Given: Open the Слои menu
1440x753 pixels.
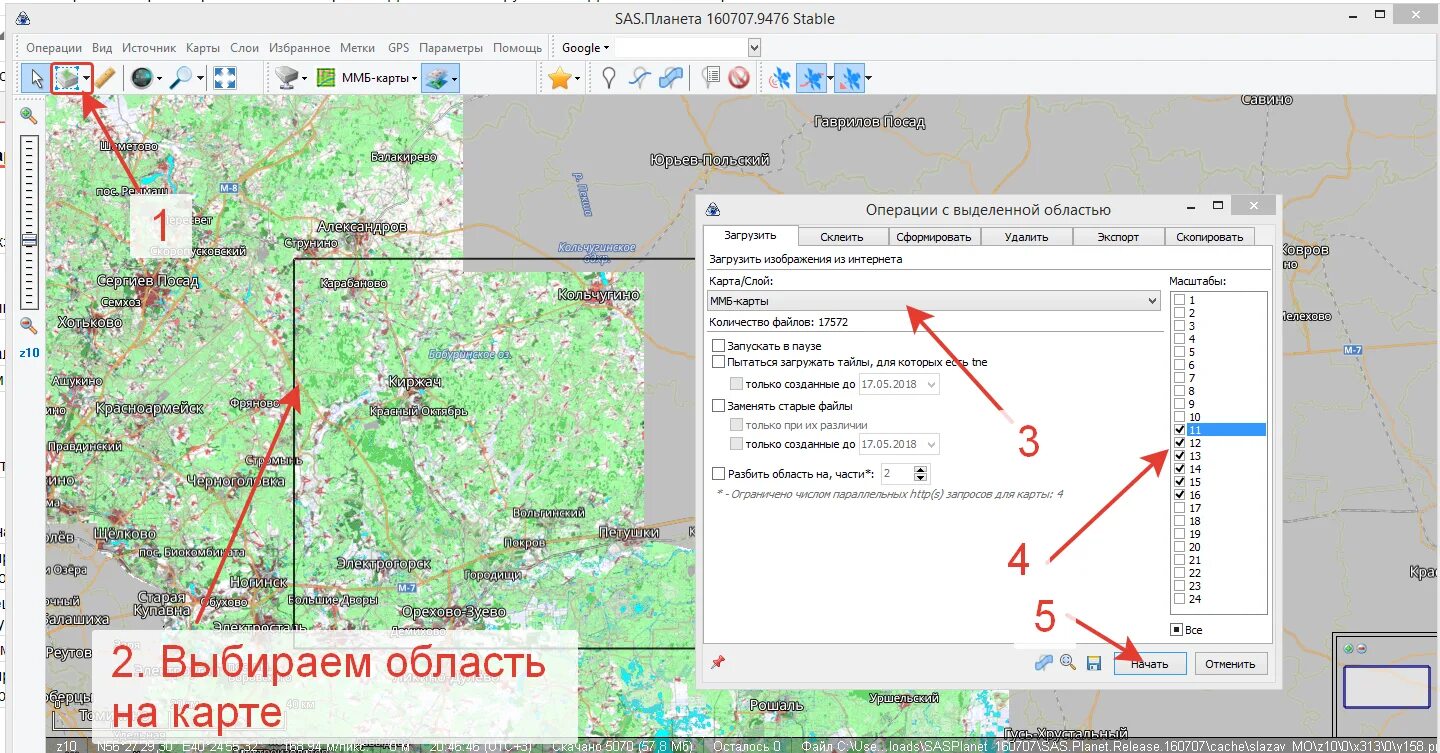Looking at the screenshot, I should [245, 47].
